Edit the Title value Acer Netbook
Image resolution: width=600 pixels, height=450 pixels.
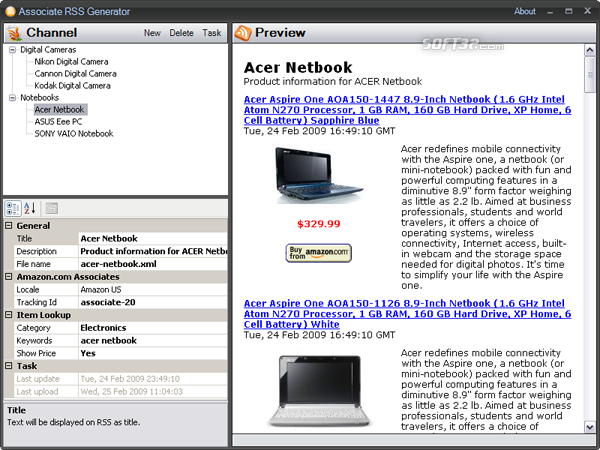pos(153,238)
